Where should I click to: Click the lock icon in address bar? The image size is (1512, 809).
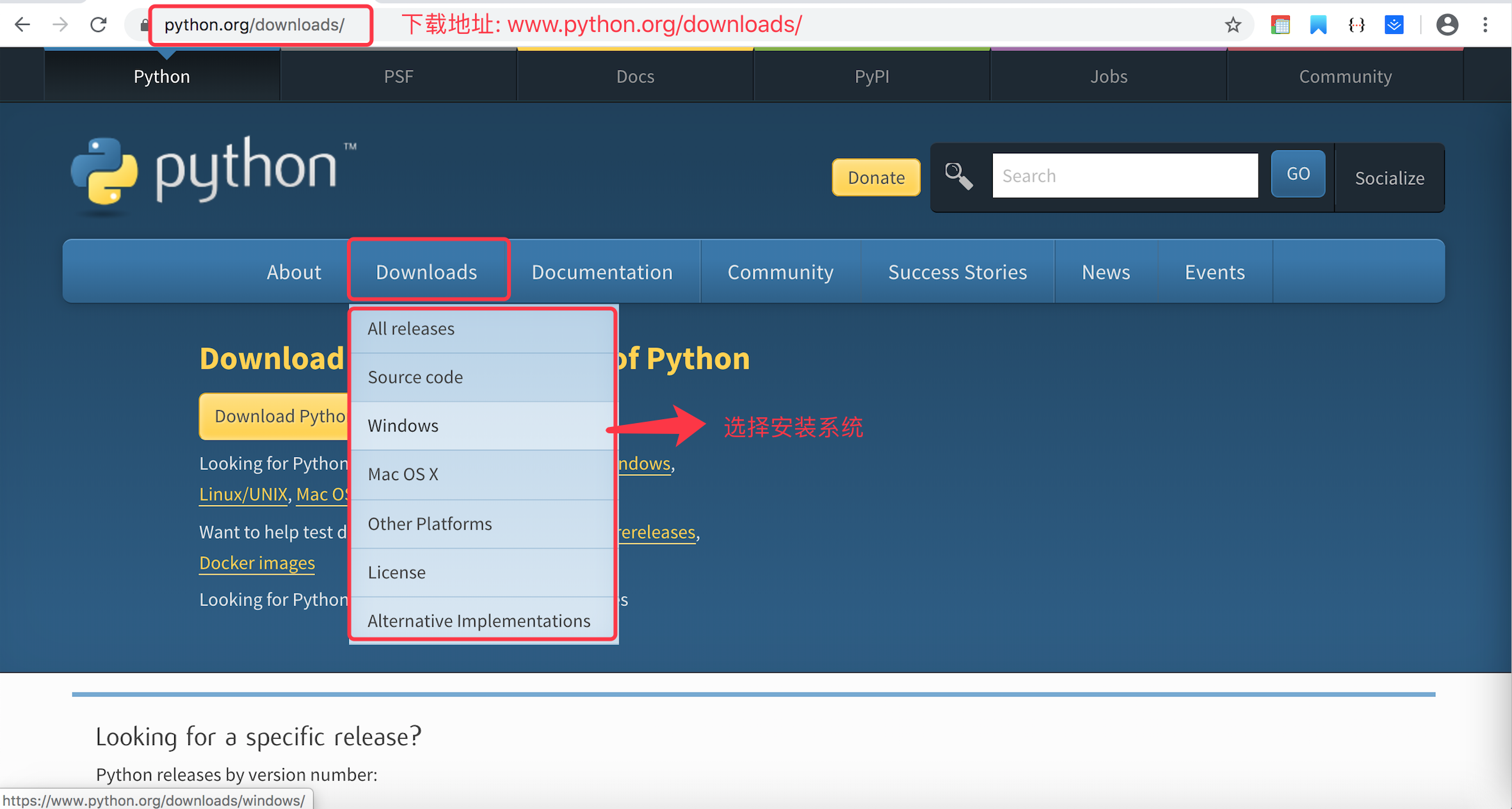144,25
